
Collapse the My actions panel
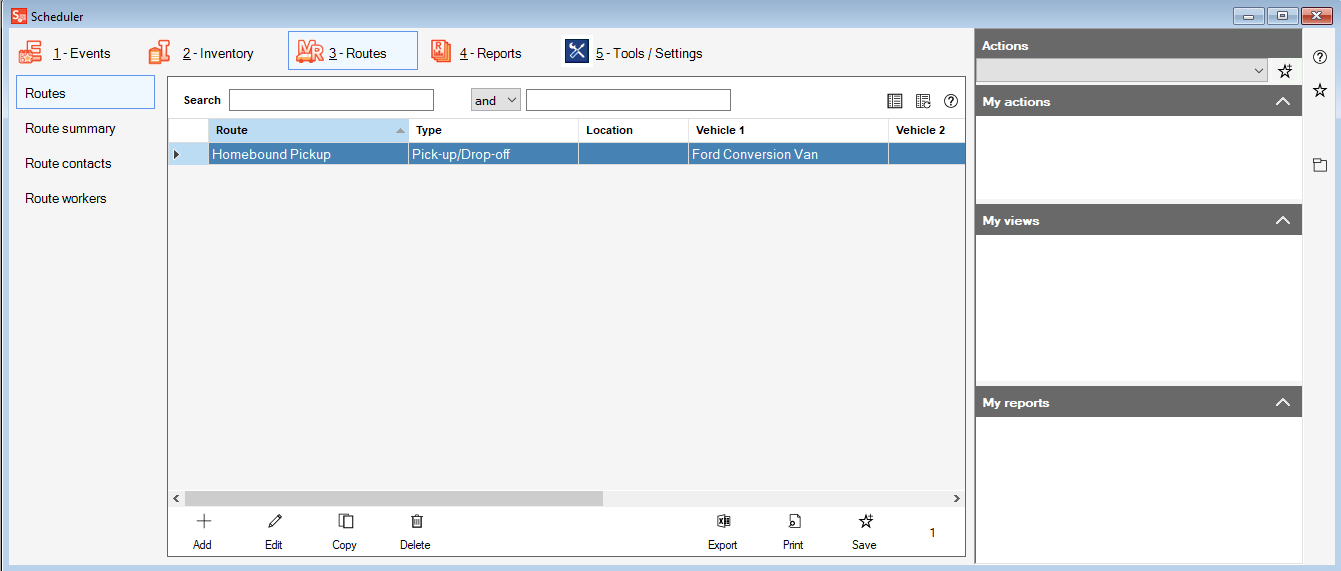(1283, 102)
